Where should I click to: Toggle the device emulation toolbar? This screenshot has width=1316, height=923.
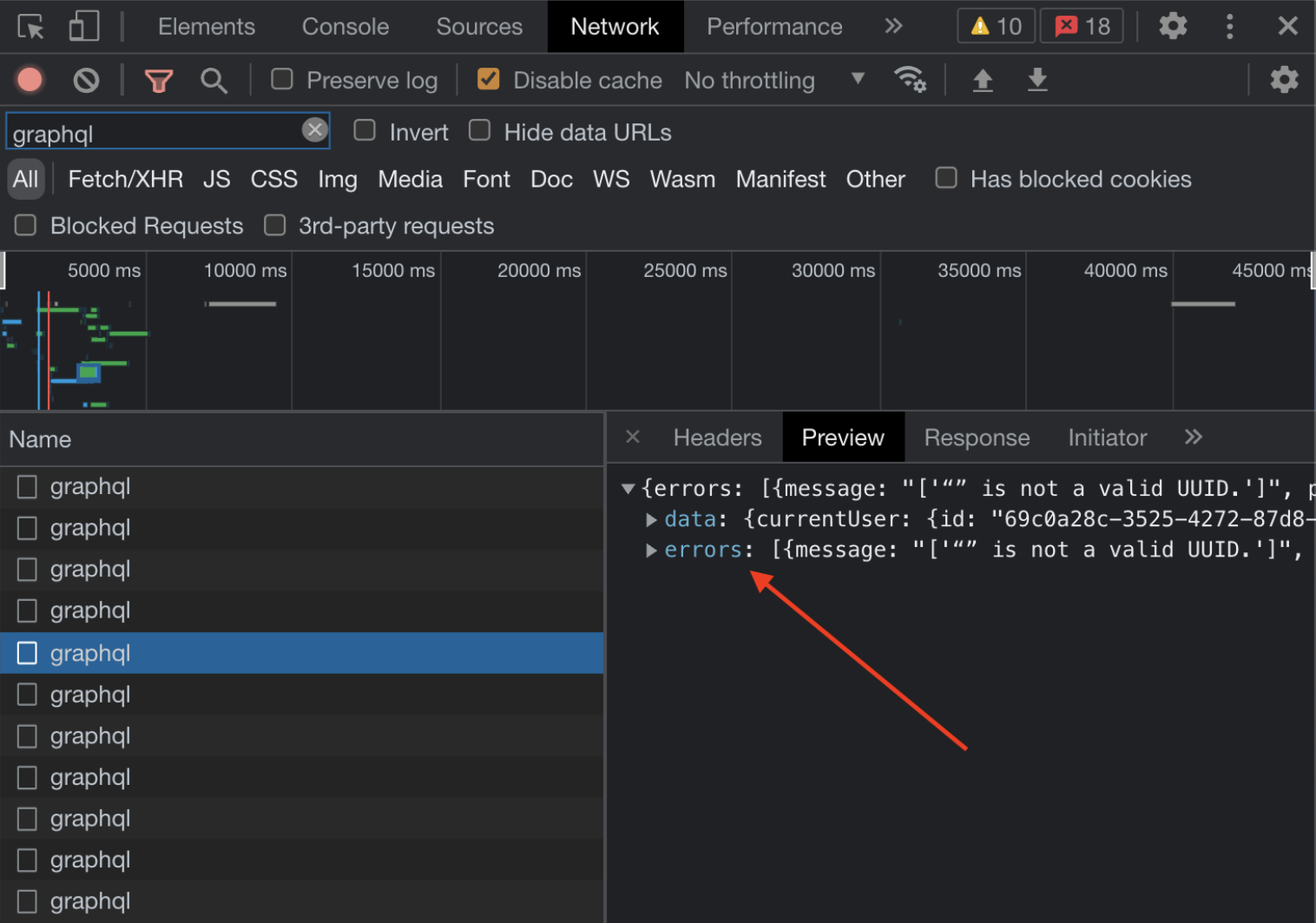pyautogui.click(x=82, y=26)
